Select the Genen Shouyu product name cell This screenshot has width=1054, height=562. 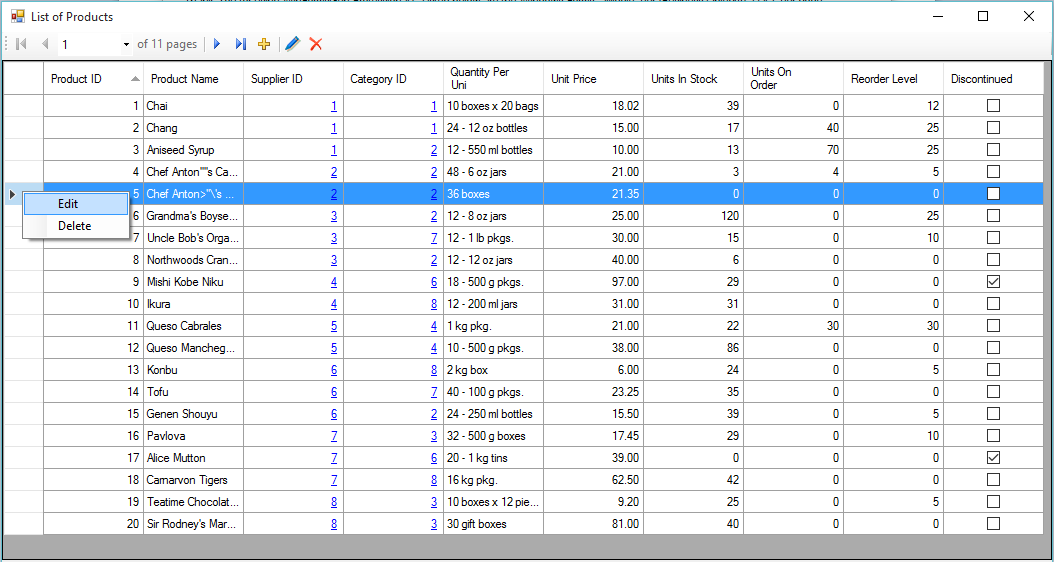[194, 414]
